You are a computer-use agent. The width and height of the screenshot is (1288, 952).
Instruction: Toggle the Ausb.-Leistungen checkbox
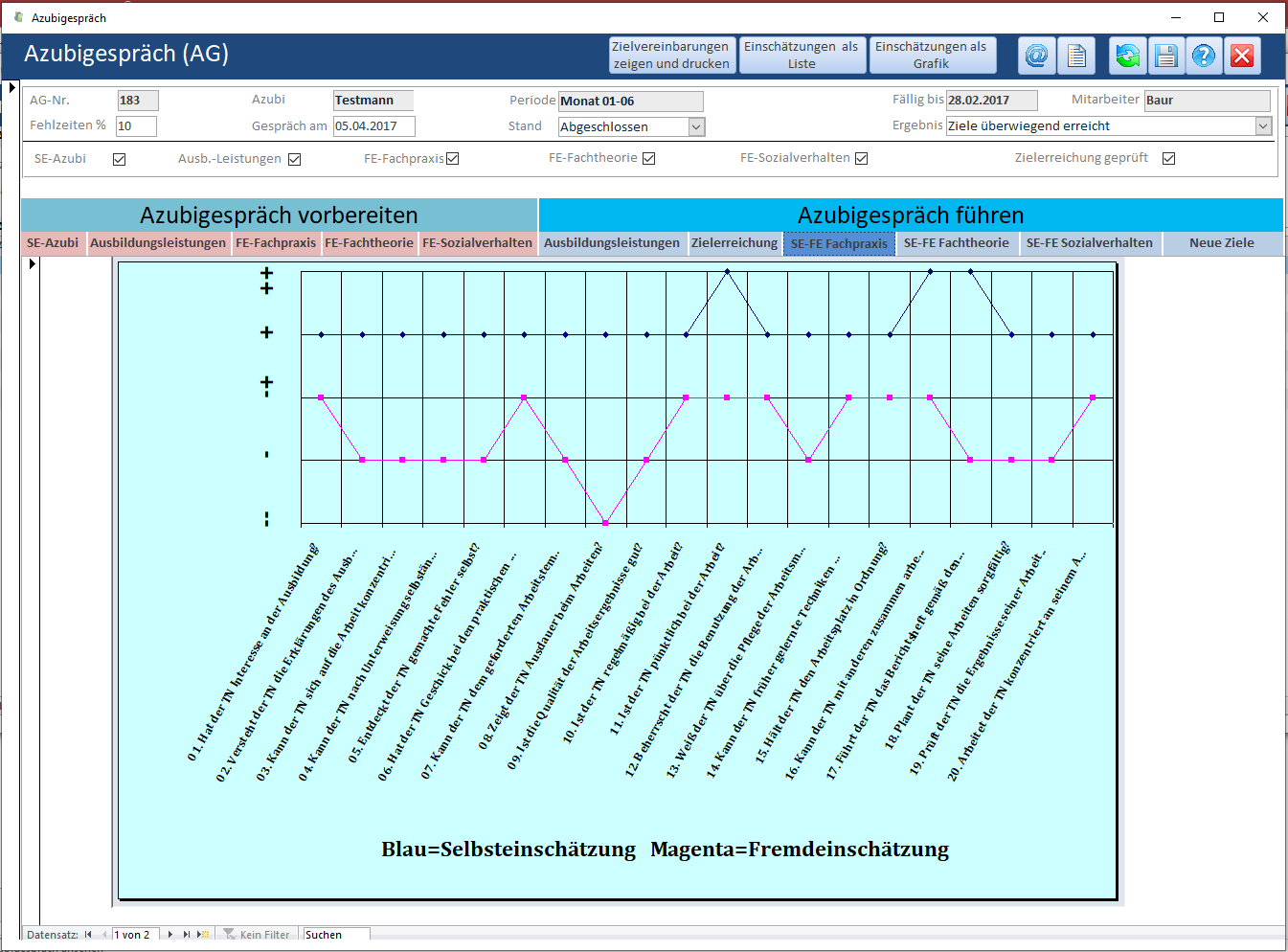pyautogui.click(x=295, y=159)
